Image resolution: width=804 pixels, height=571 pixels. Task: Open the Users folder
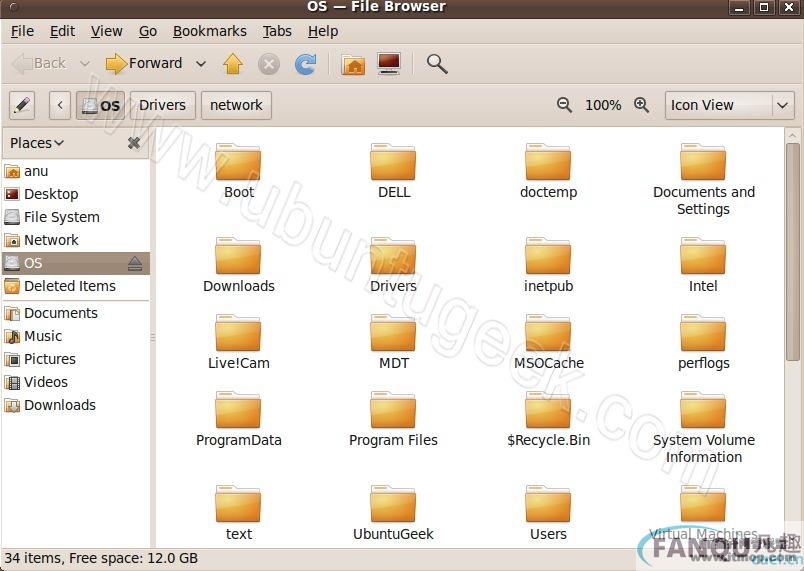point(548,513)
